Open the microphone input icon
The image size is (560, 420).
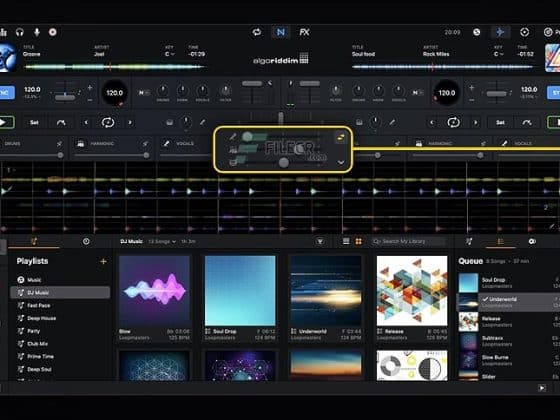(x=36, y=32)
